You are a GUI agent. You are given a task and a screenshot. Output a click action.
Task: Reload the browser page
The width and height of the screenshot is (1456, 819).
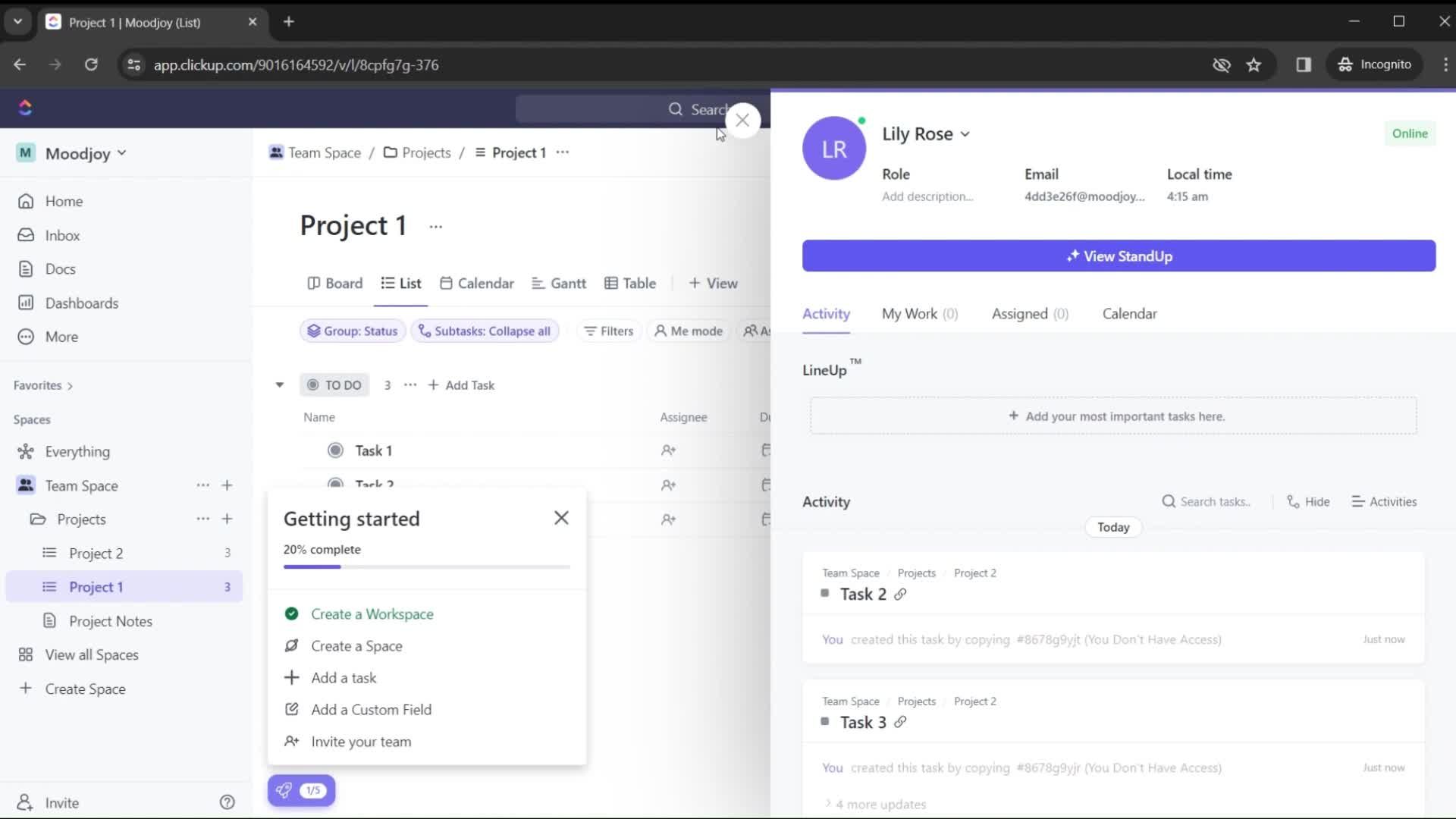pyautogui.click(x=91, y=65)
